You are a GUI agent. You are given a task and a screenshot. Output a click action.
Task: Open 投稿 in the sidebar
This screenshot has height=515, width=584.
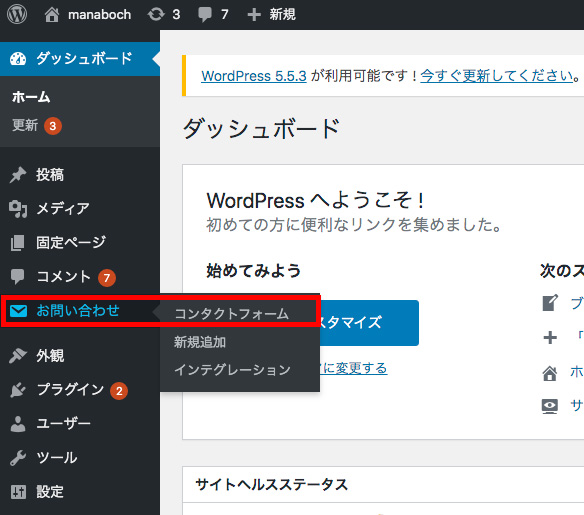[50, 175]
